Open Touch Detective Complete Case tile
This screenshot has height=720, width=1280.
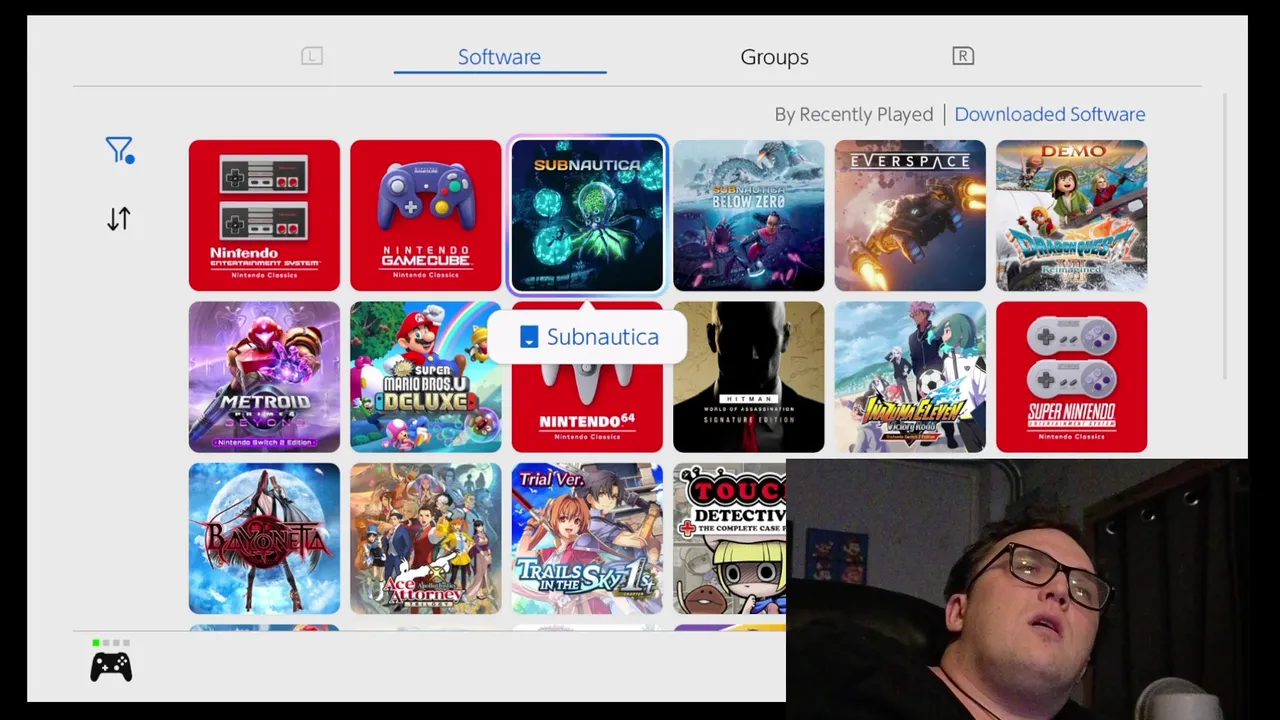[730, 538]
